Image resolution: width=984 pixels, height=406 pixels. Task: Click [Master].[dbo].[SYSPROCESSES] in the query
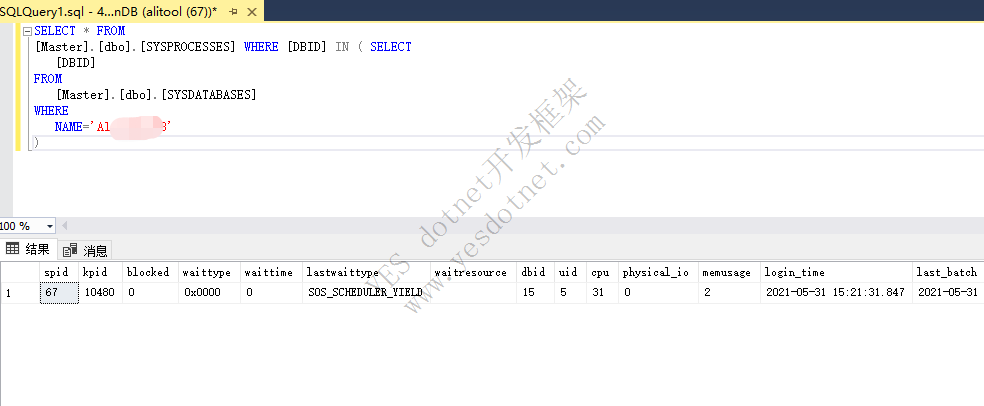click(x=136, y=47)
